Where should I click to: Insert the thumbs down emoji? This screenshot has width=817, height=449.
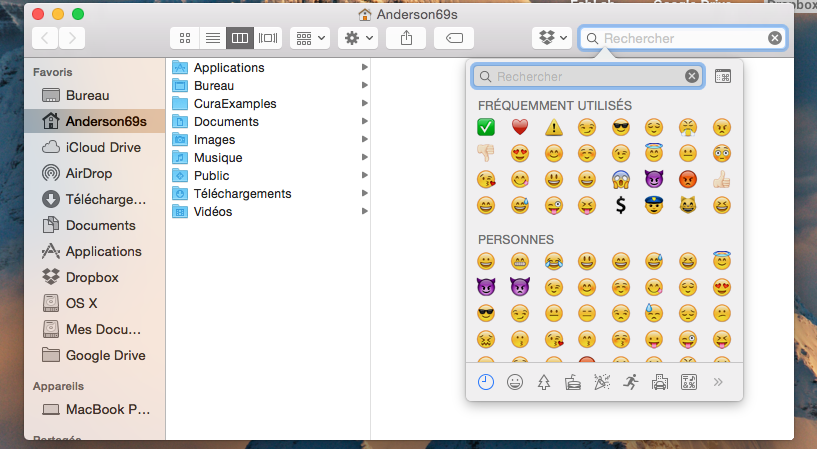(x=486, y=153)
